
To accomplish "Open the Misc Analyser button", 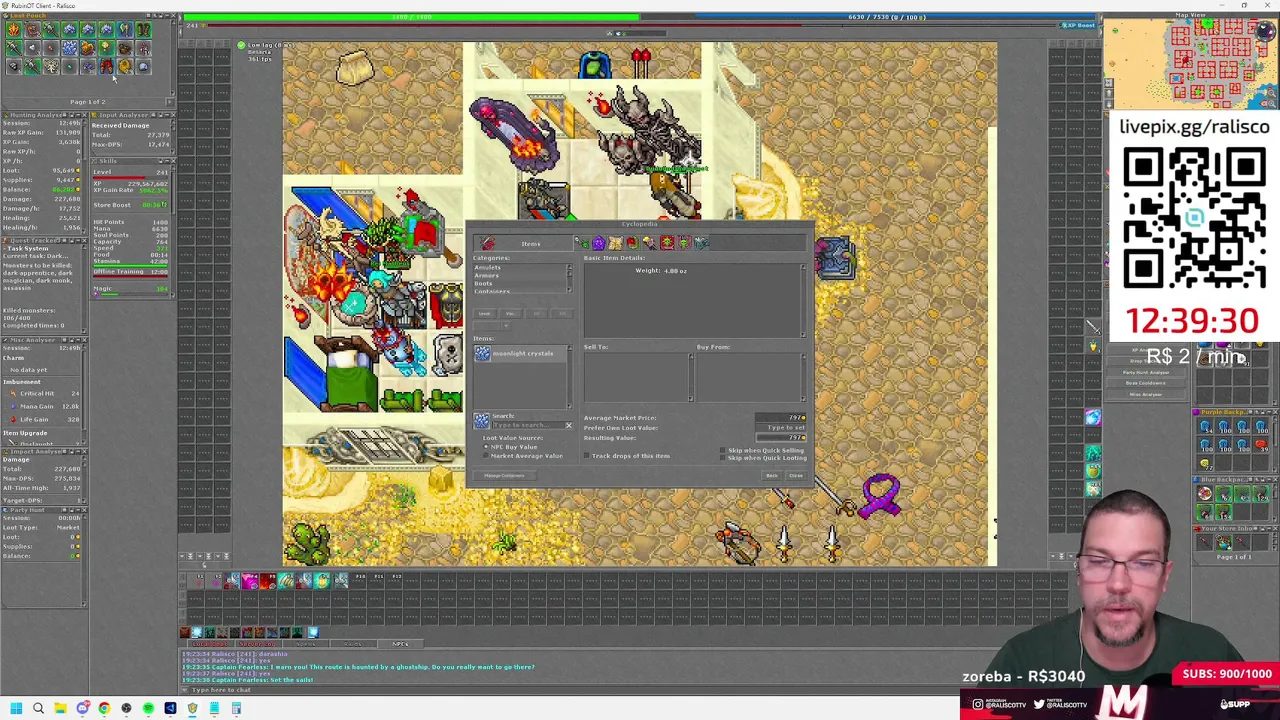I will (x=1146, y=394).
